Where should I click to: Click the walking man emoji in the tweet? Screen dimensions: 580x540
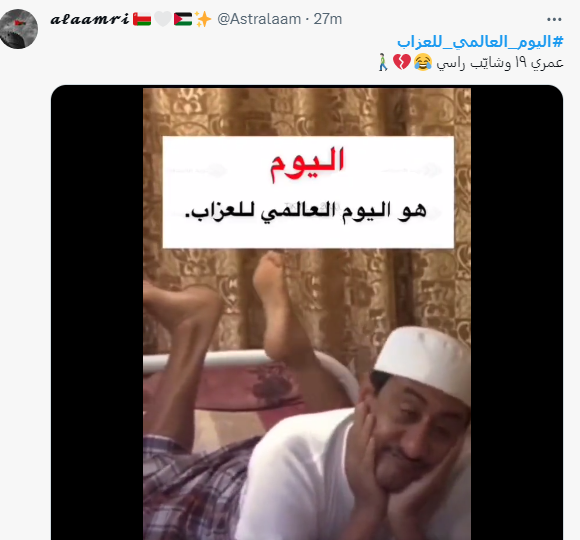click(x=383, y=62)
